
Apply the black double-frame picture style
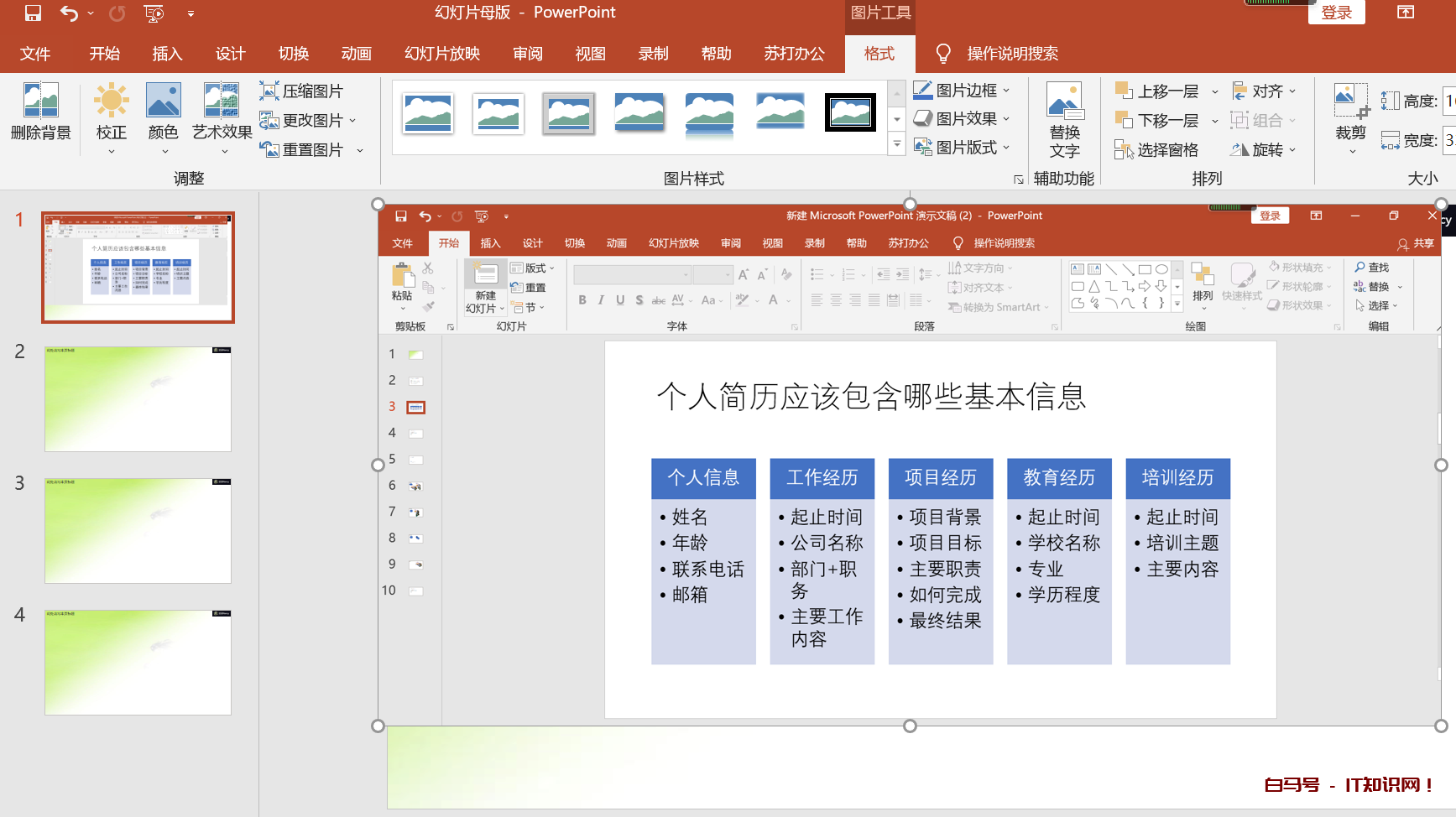pos(850,112)
